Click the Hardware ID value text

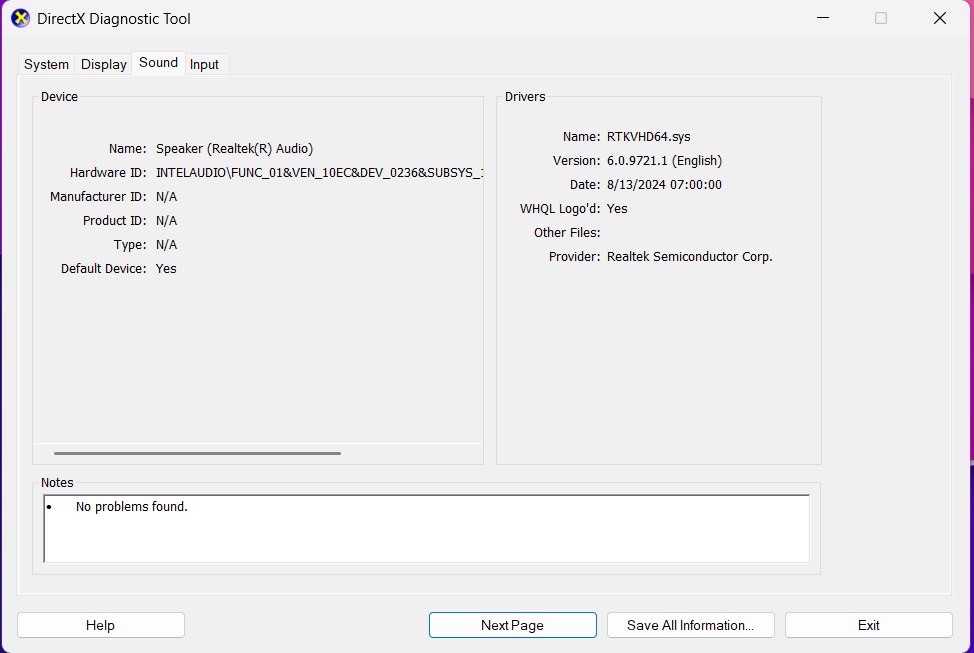(319, 173)
